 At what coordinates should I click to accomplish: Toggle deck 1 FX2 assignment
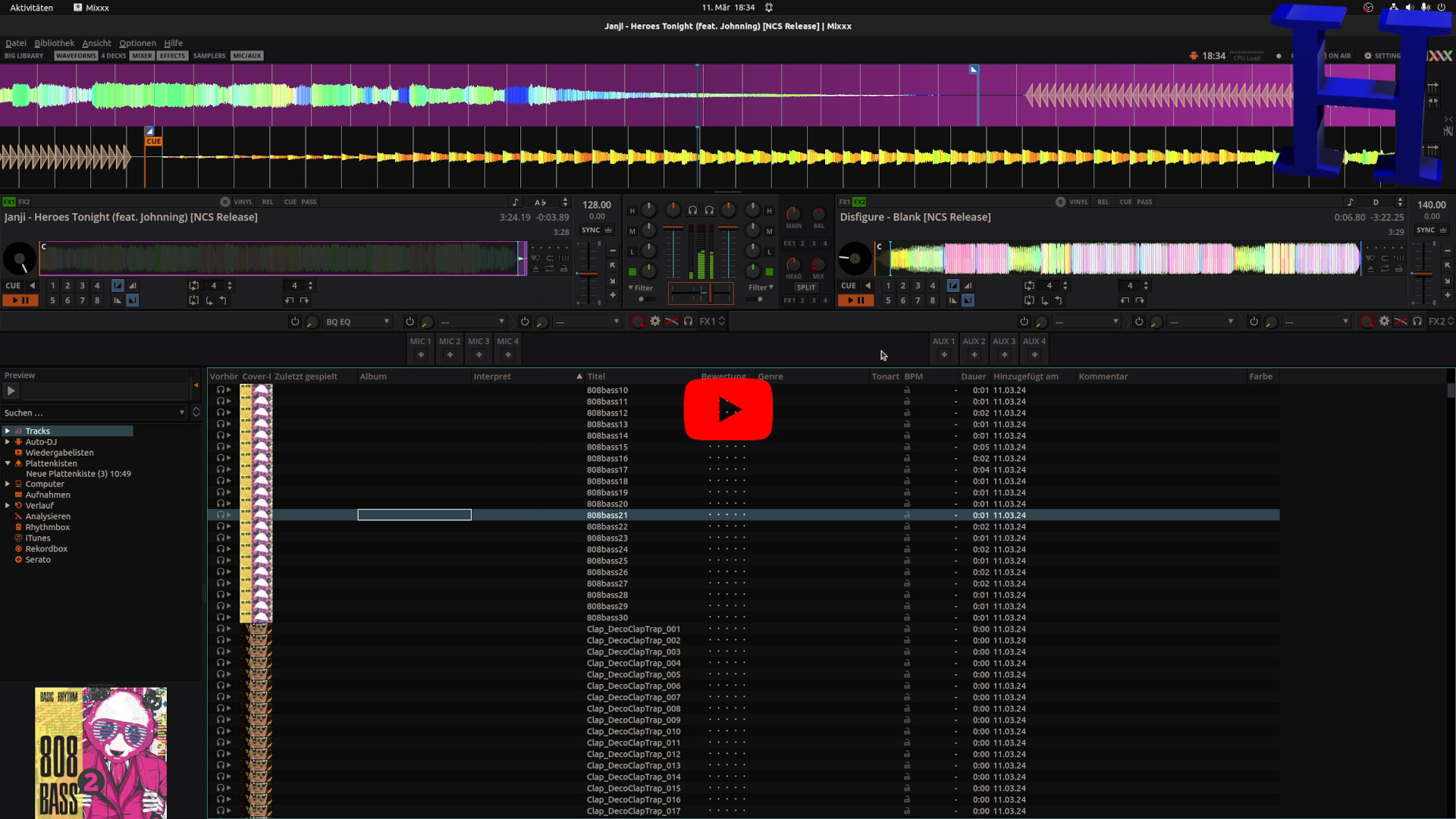pyautogui.click(x=24, y=202)
